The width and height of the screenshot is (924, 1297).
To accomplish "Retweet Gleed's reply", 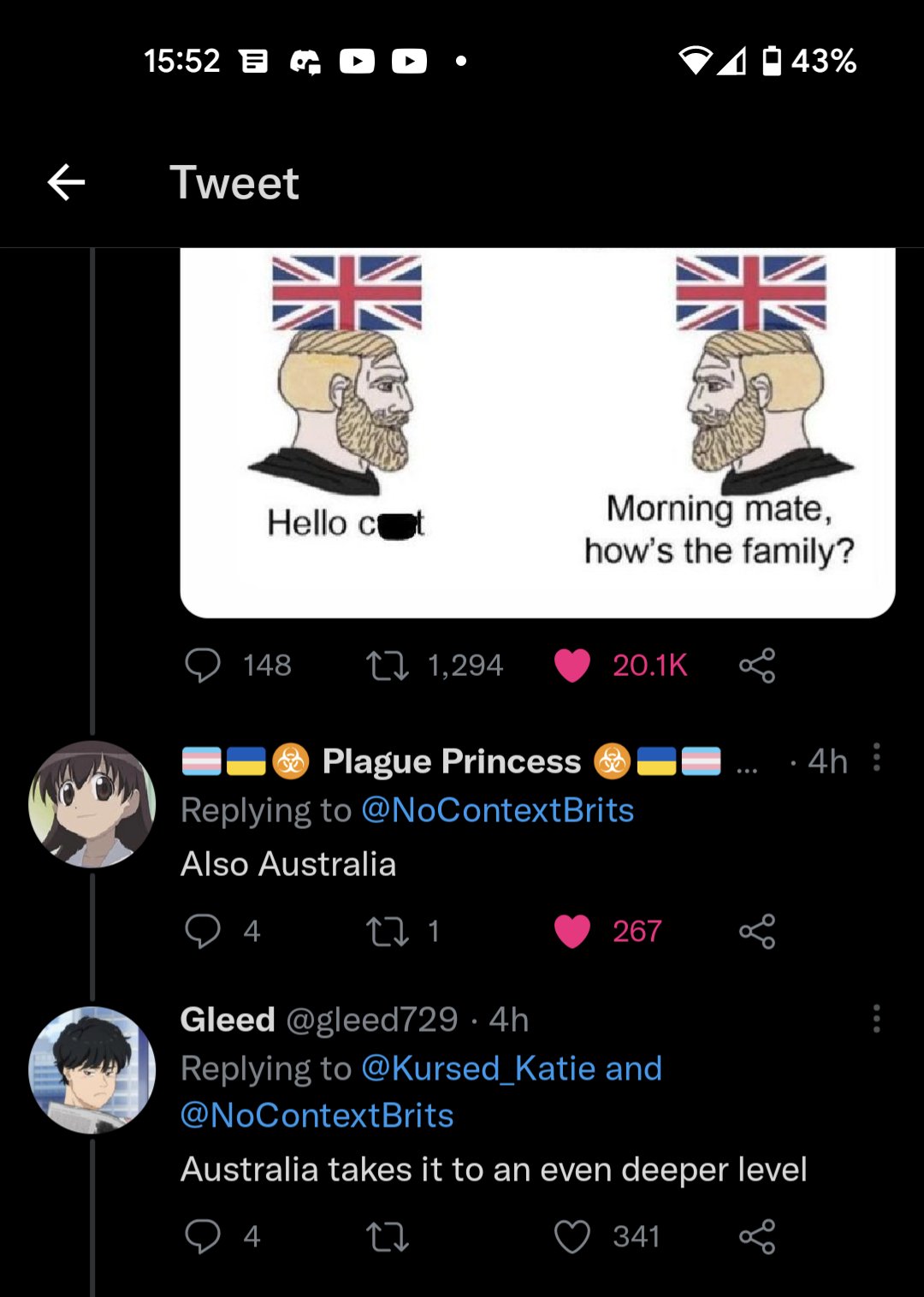I will 387,1236.
